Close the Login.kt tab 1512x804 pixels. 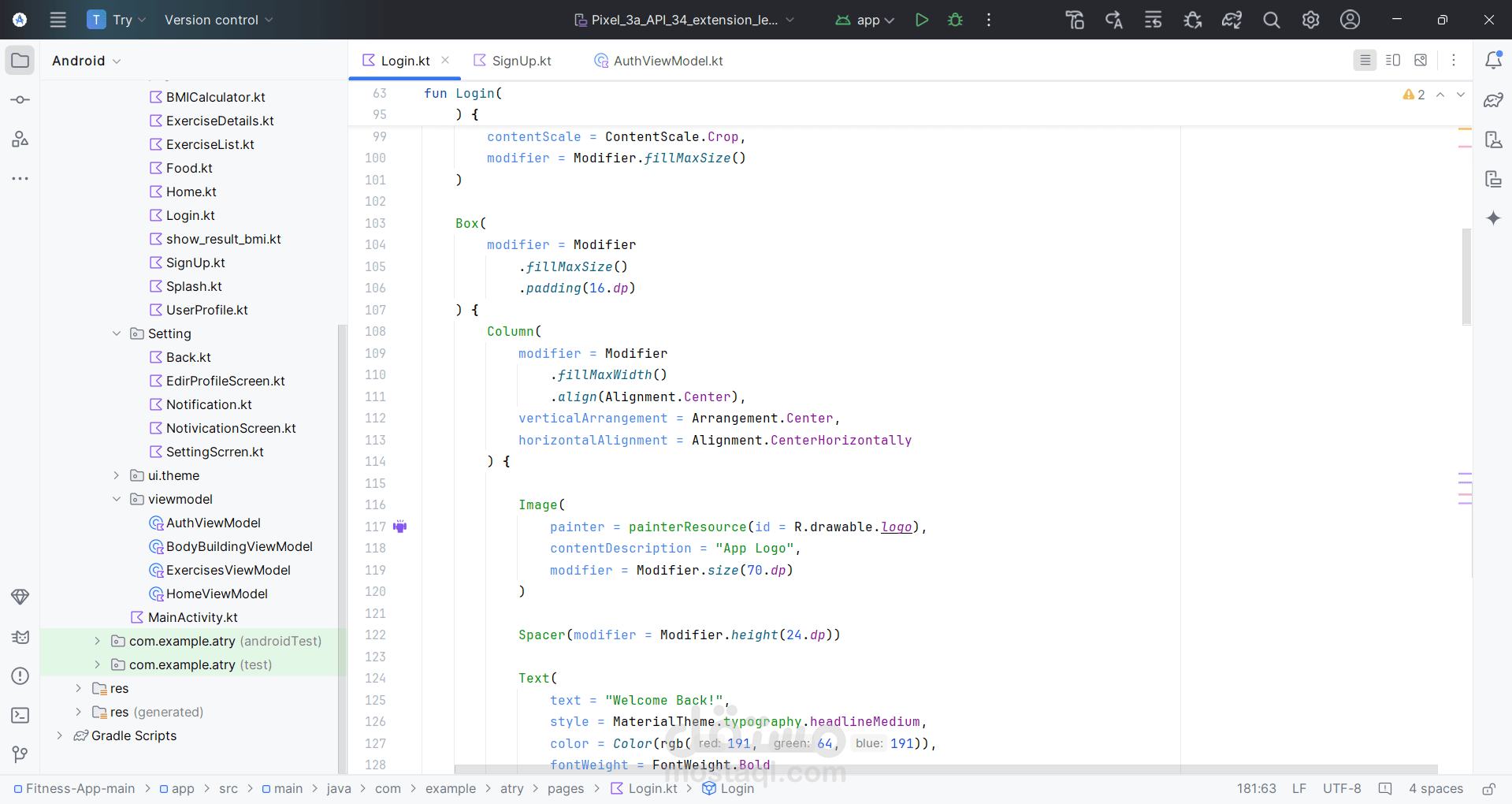coord(445,60)
